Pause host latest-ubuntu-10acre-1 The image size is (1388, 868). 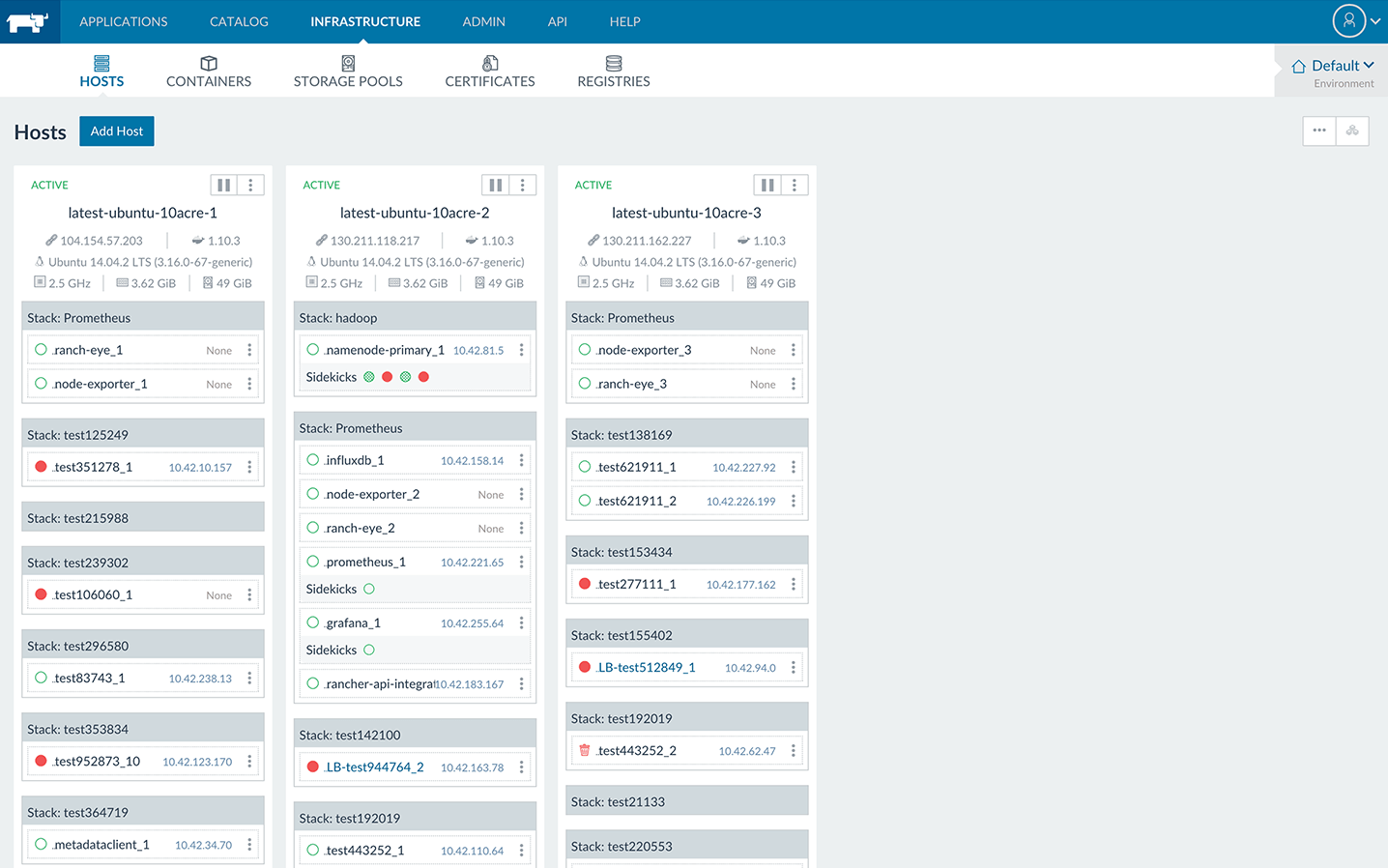pyautogui.click(x=223, y=185)
